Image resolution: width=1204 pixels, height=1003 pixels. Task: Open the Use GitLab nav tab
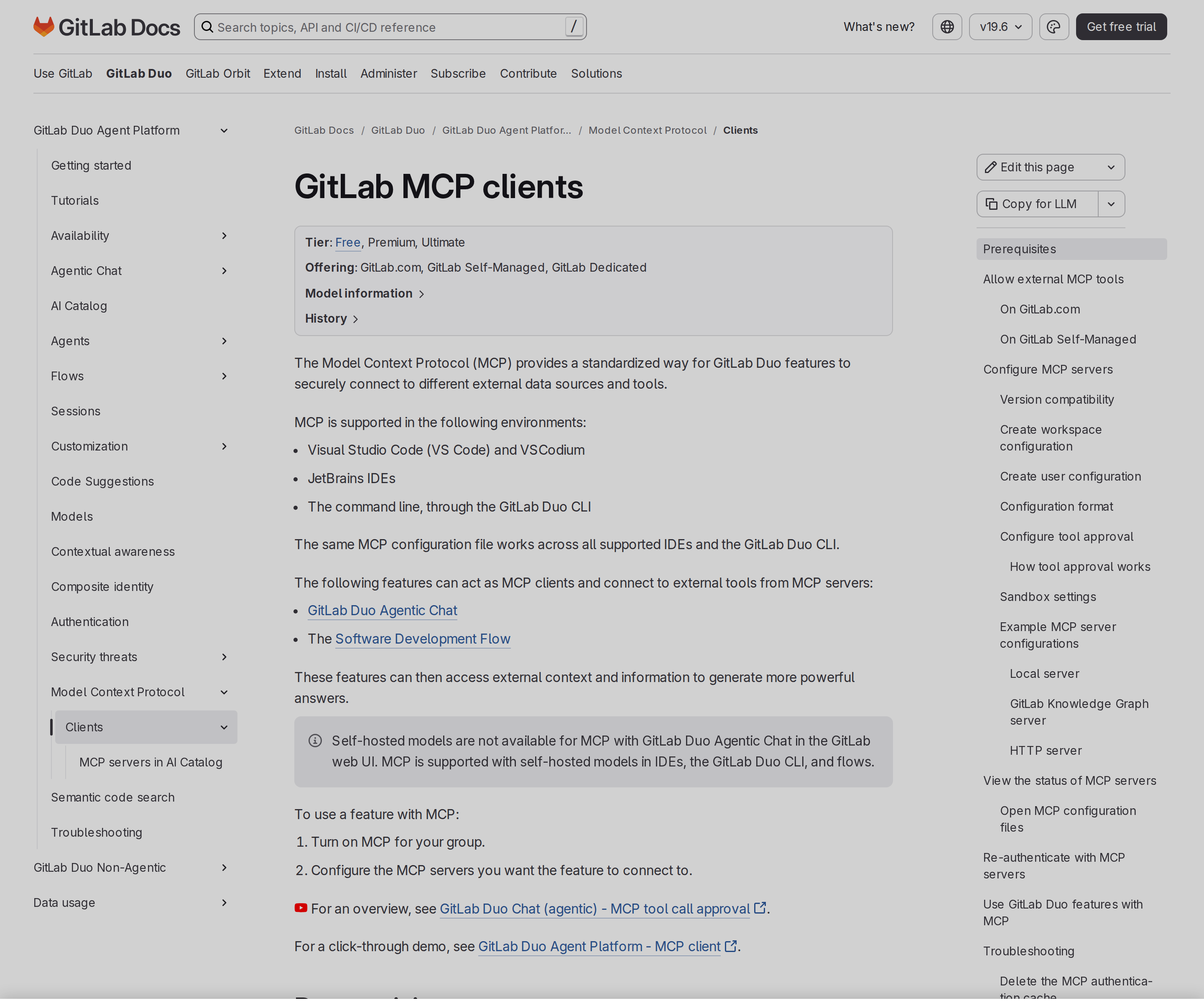[x=62, y=74]
